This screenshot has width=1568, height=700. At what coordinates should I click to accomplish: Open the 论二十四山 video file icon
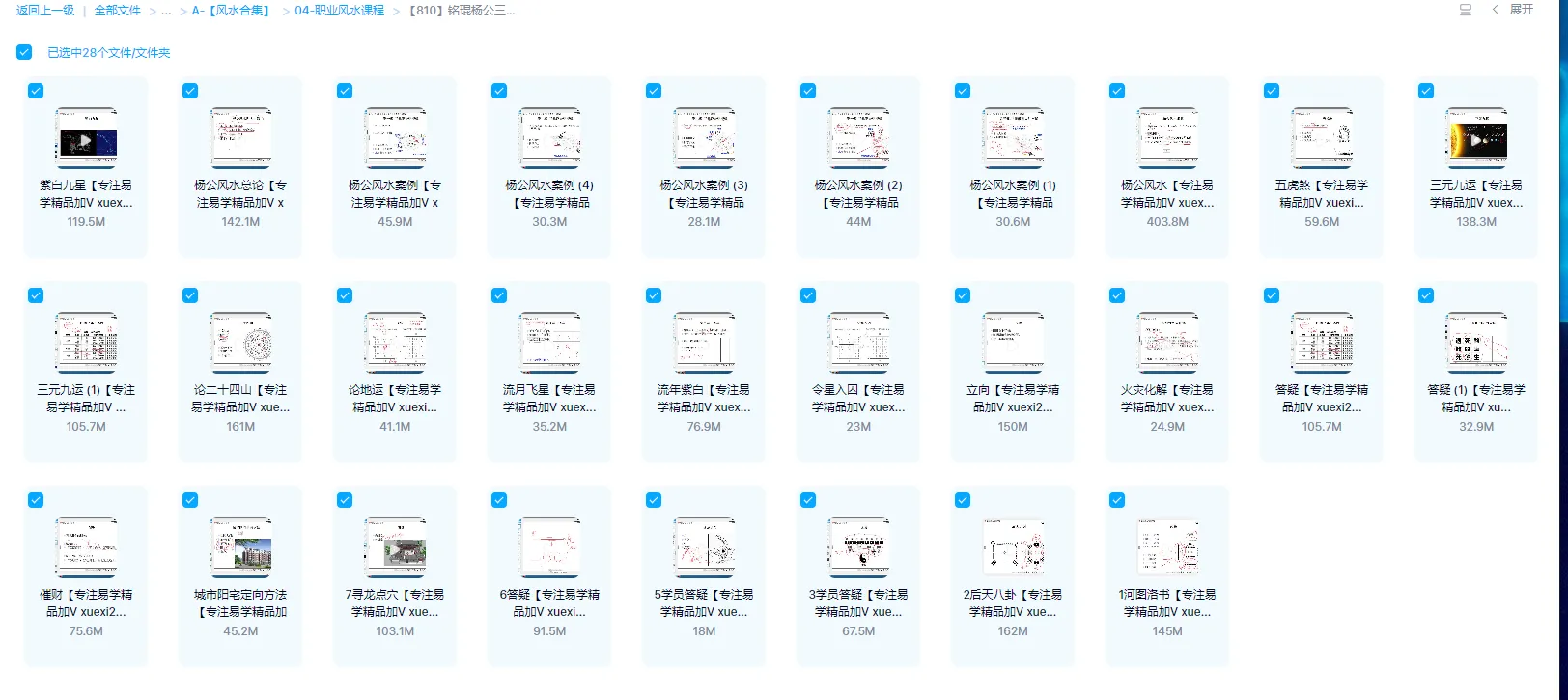pos(240,344)
